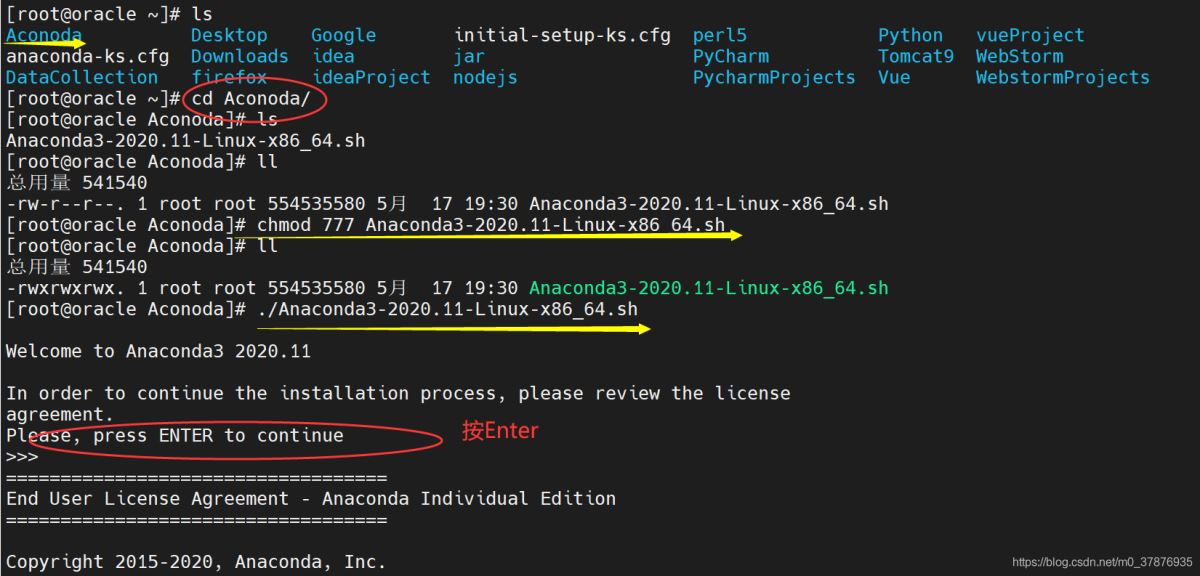The image size is (1200, 576).
Task: Select the PyCharm folder name
Action: pyautogui.click(x=729, y=56)
